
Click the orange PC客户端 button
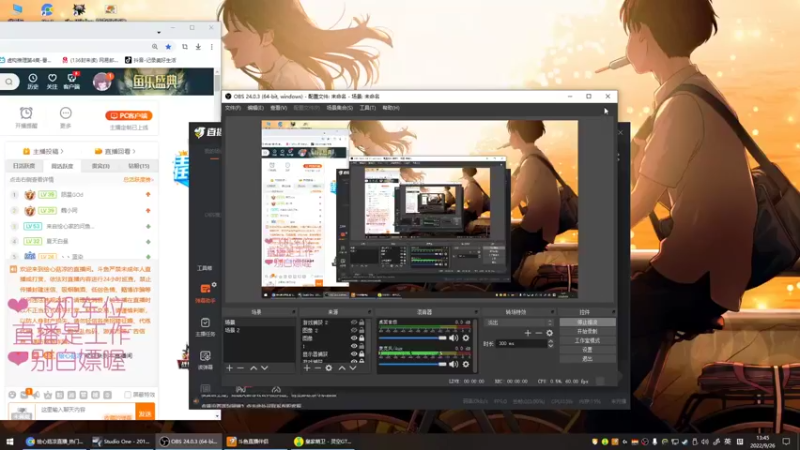tap(129, 116)
